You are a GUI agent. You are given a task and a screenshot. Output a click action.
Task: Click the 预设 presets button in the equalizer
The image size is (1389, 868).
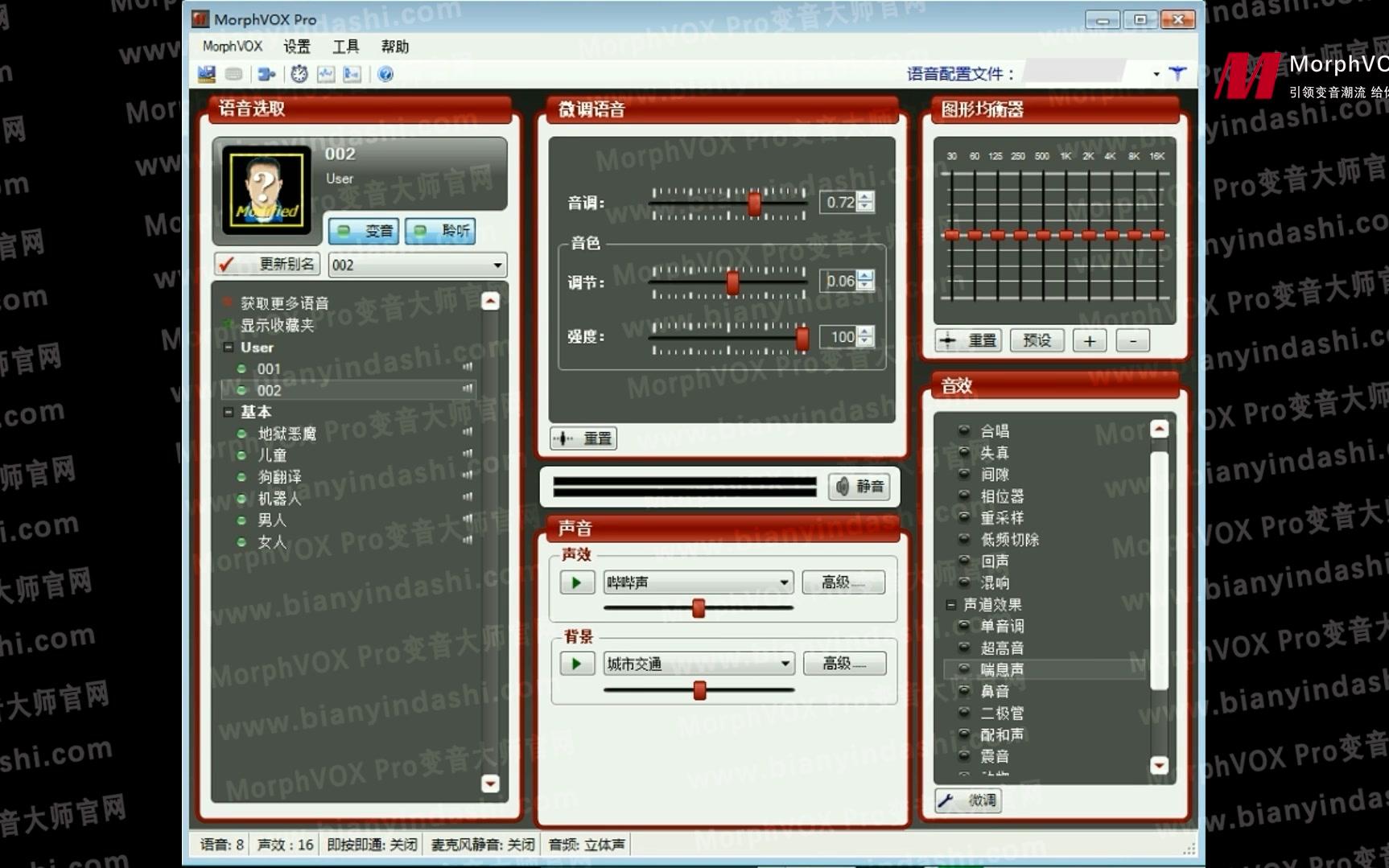coord(1037,340)
